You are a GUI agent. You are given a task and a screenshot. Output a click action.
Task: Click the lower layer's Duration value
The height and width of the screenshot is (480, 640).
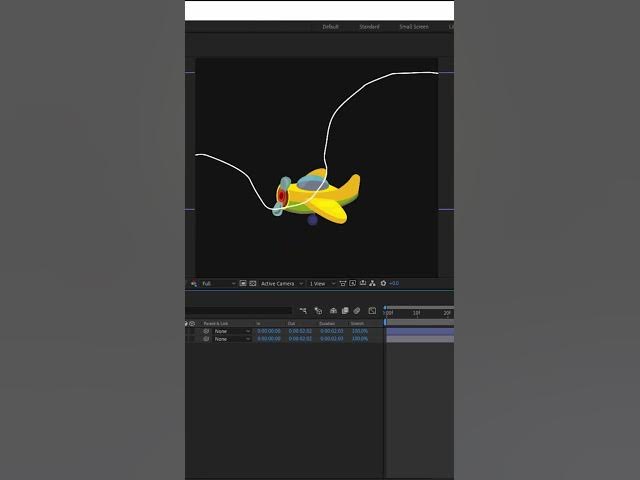click(x=331, y=339)
